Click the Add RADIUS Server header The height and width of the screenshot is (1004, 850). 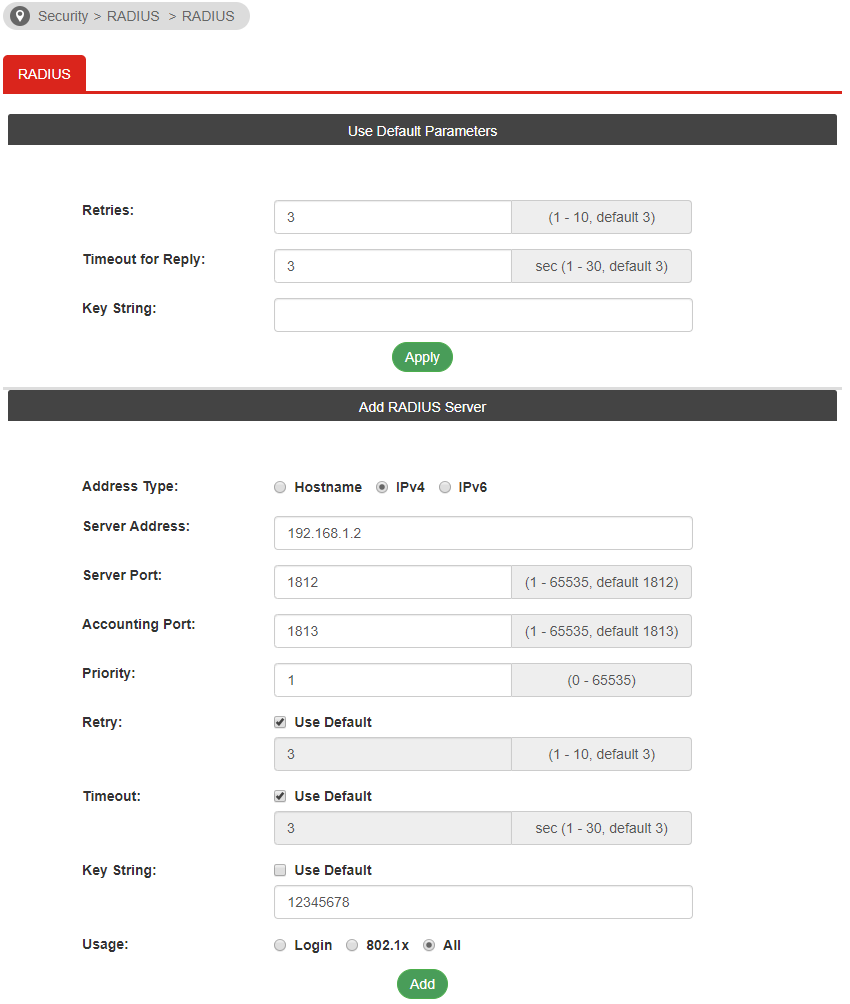point(422,406)
